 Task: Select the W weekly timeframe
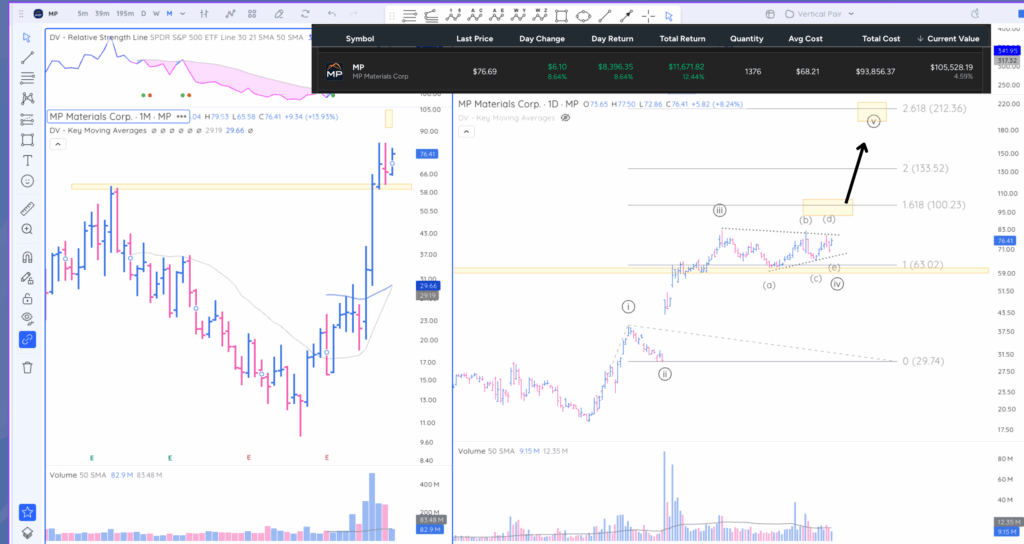tap(155, 15)
